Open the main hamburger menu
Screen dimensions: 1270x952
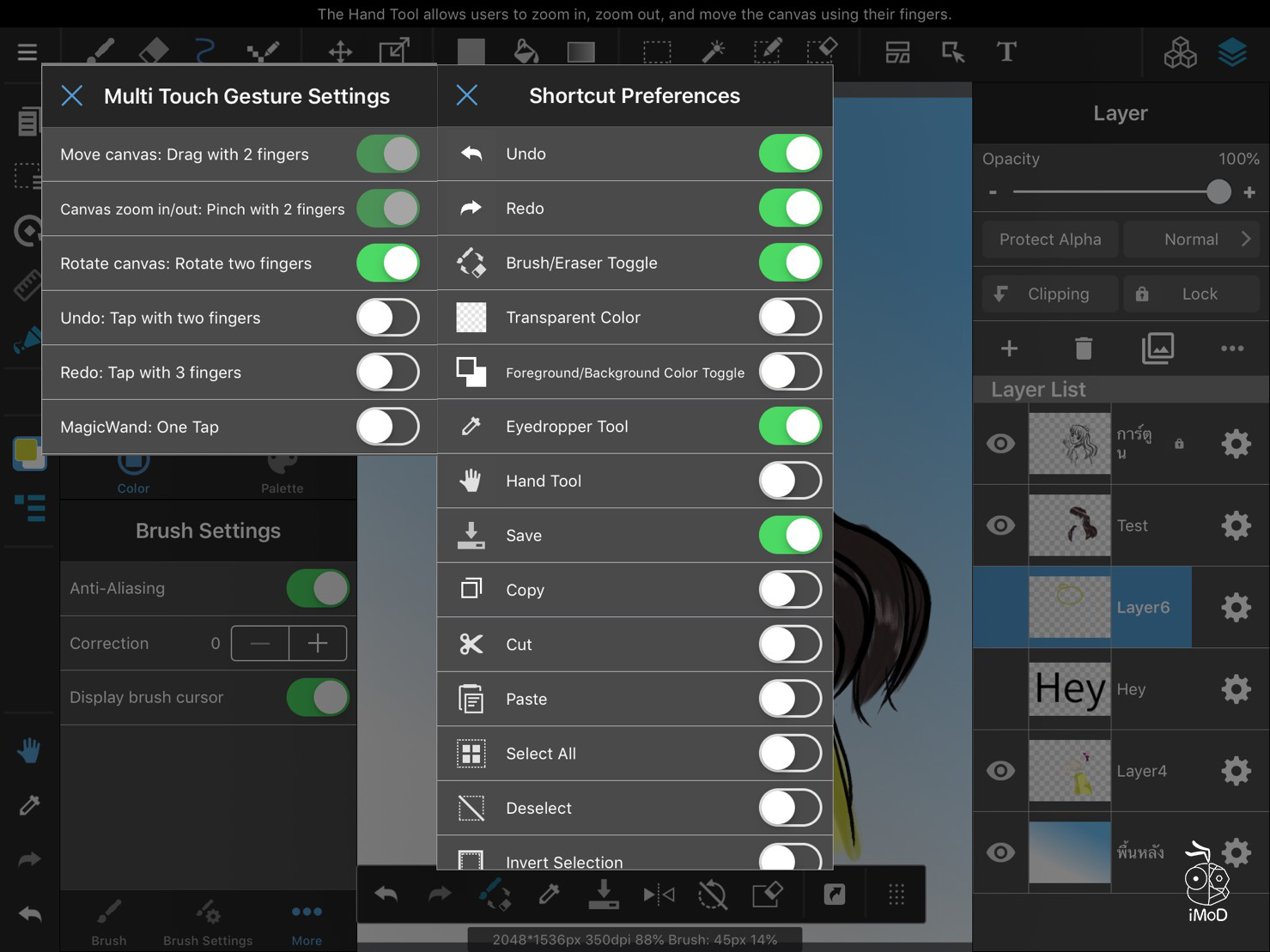coord(27,52)
